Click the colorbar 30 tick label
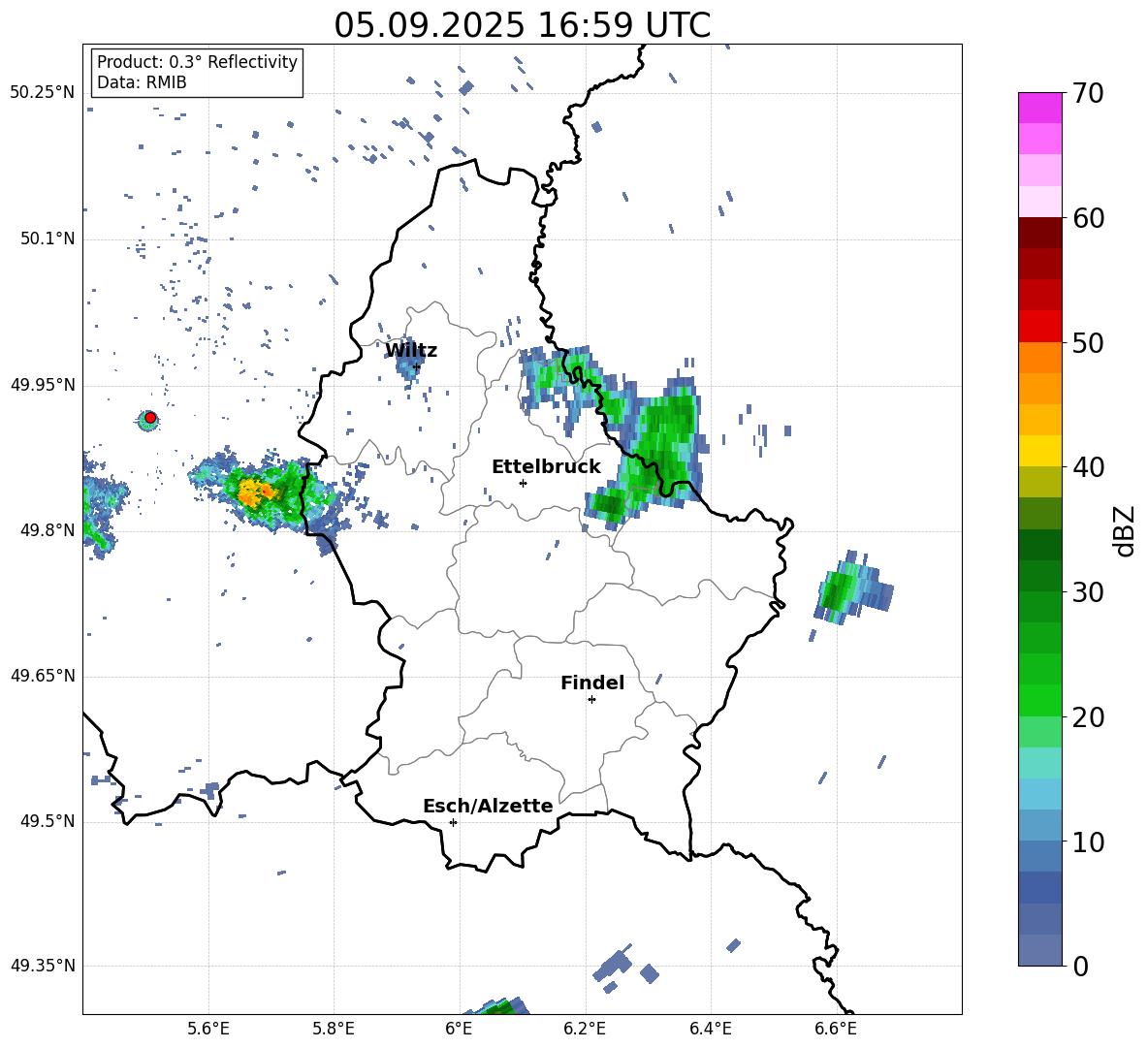1148x1048 pixels. point(1088,592)
